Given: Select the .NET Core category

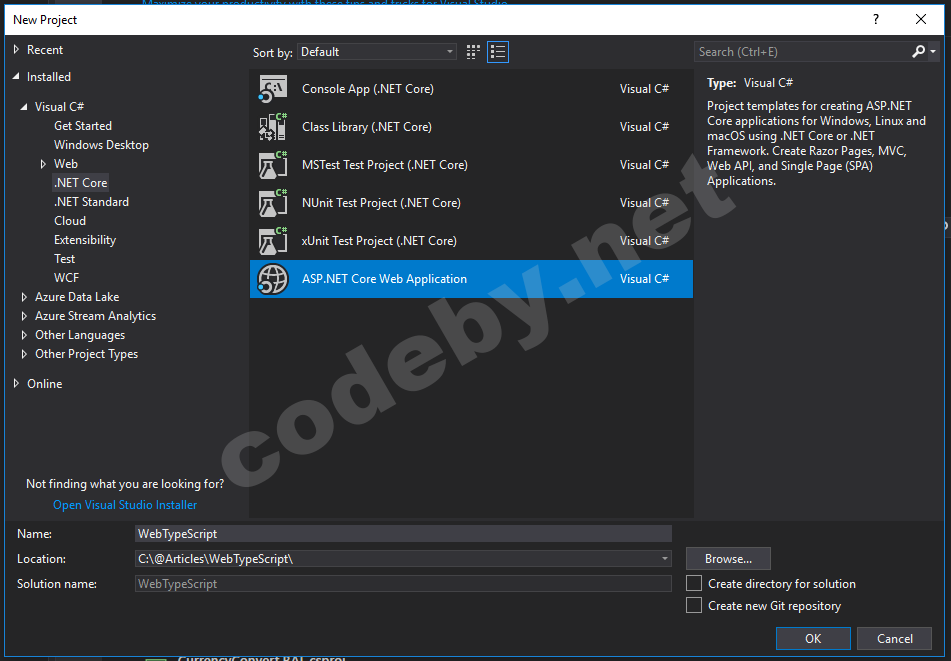Looking at the screenshot, I should point(80,183).
